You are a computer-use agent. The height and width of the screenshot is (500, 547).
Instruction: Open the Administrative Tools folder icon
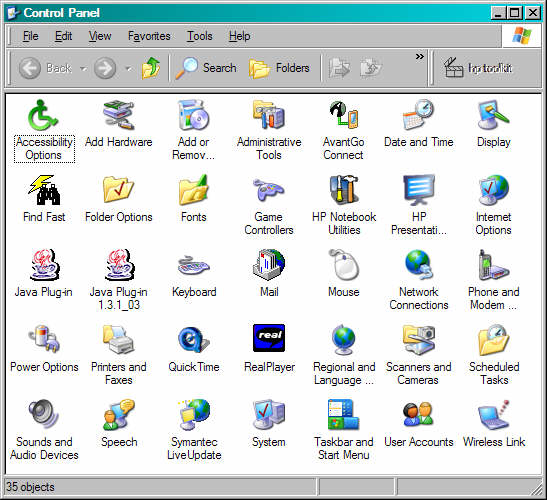click(x=269, y=115)
